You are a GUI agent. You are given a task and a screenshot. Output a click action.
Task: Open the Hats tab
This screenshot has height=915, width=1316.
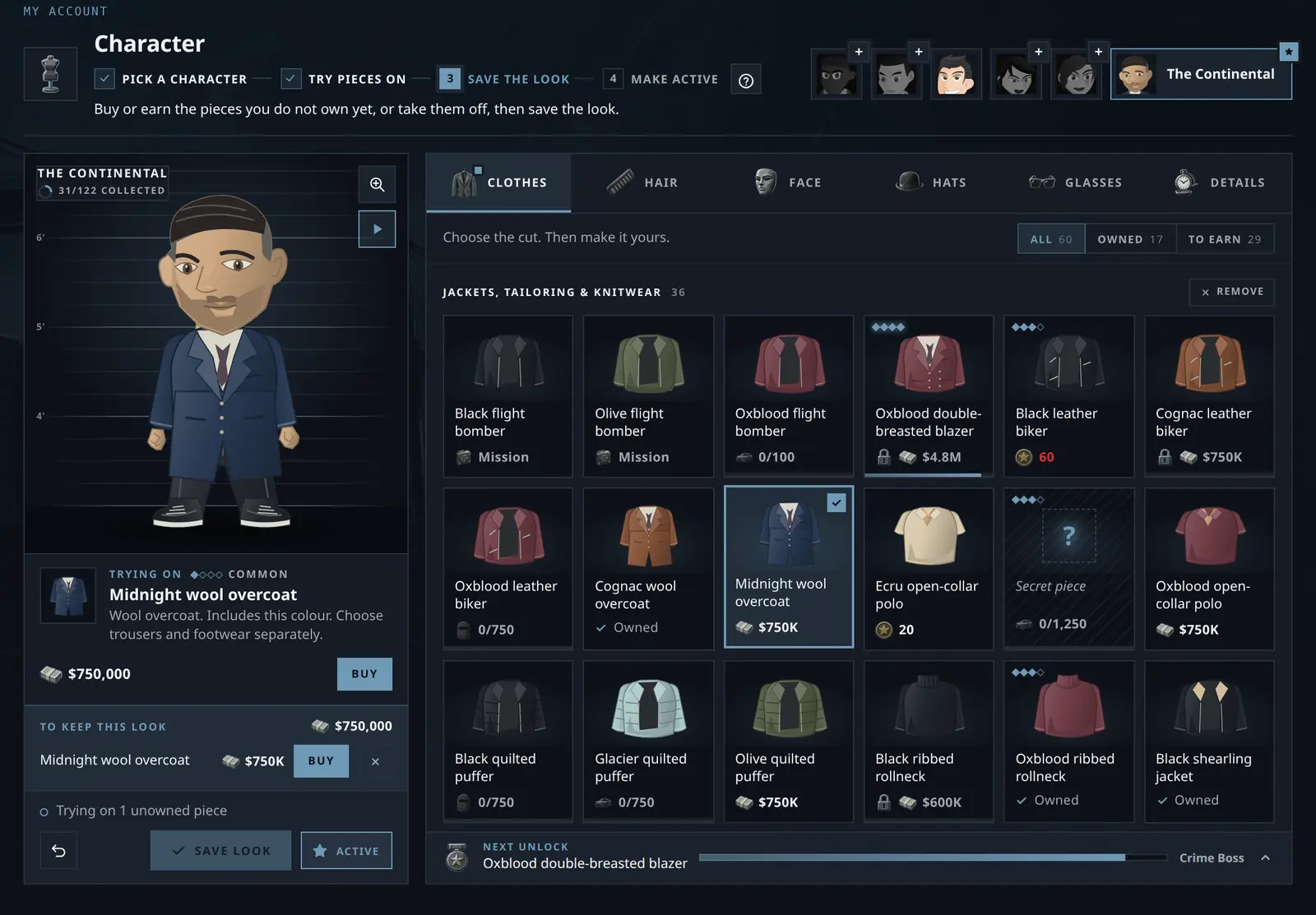[930, 183]
